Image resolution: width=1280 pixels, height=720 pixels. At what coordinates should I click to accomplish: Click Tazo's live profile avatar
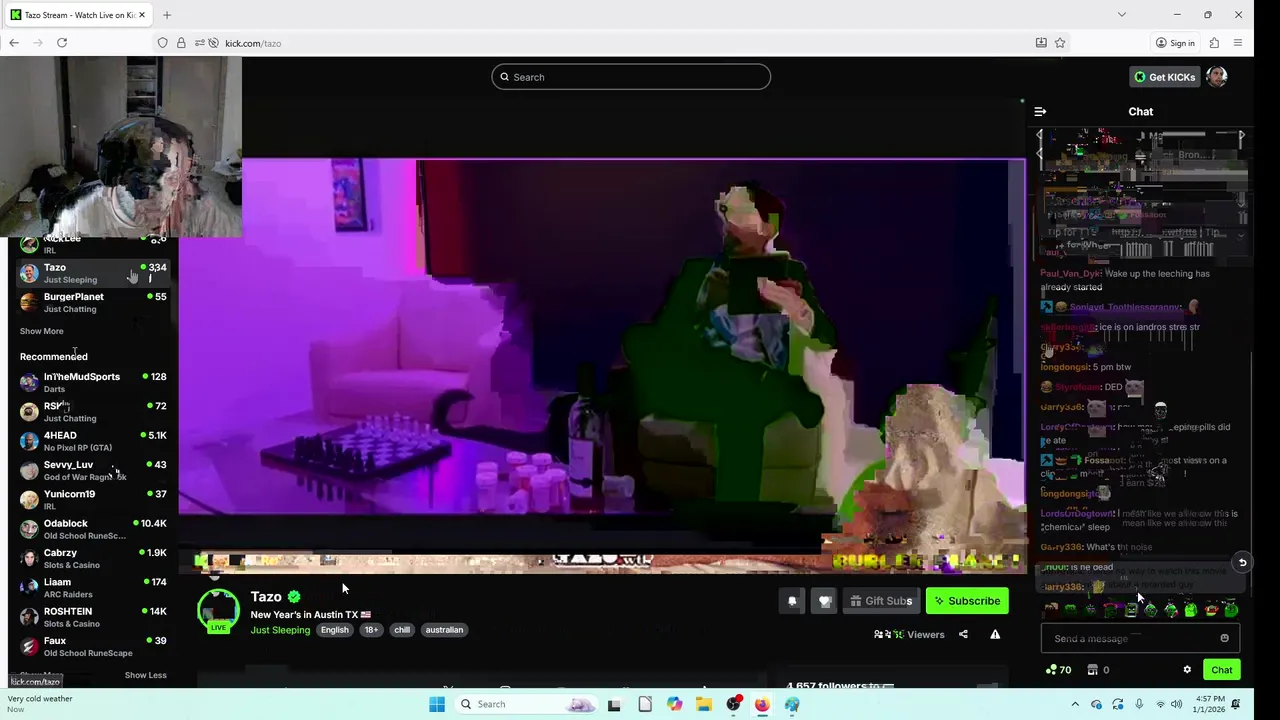(218, 610)
